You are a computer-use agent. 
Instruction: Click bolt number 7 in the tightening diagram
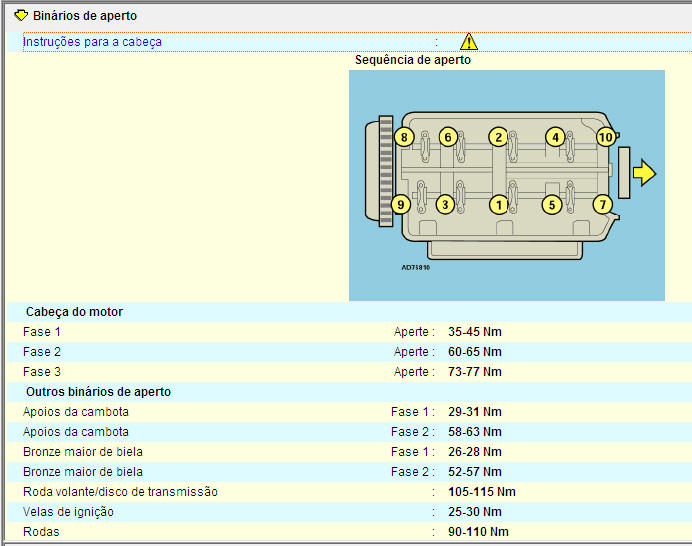[x=602, y=205]
